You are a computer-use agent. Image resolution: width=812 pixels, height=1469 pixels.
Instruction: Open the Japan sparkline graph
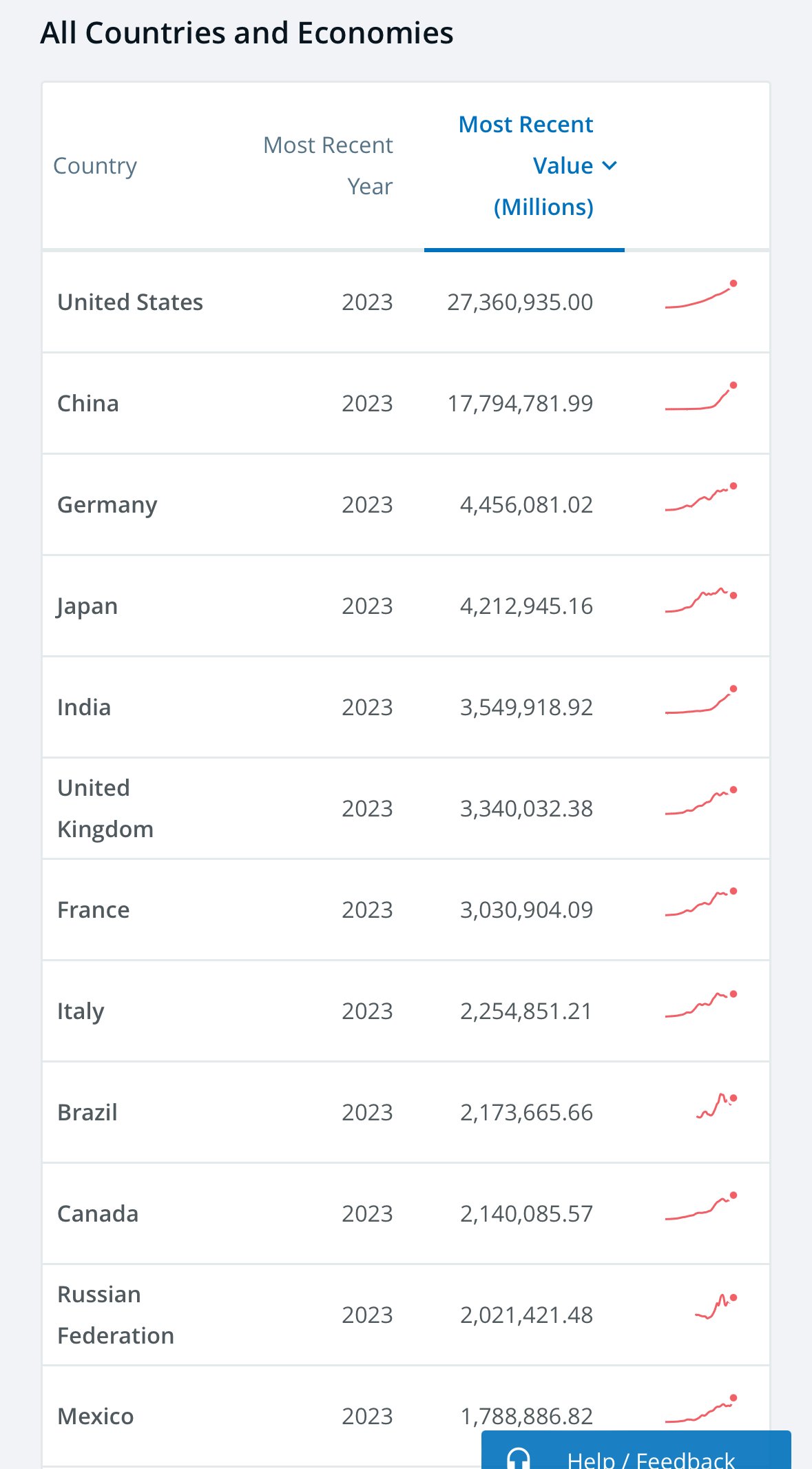point(700,600)
